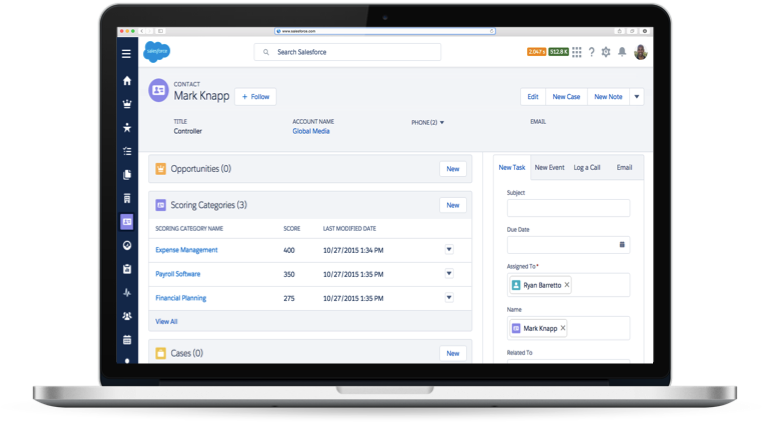Click the Scoring Categories section icon
Image resolution: width=762 pixels, height=422 pixels.
pyautogui.click(x=160, y=205)
